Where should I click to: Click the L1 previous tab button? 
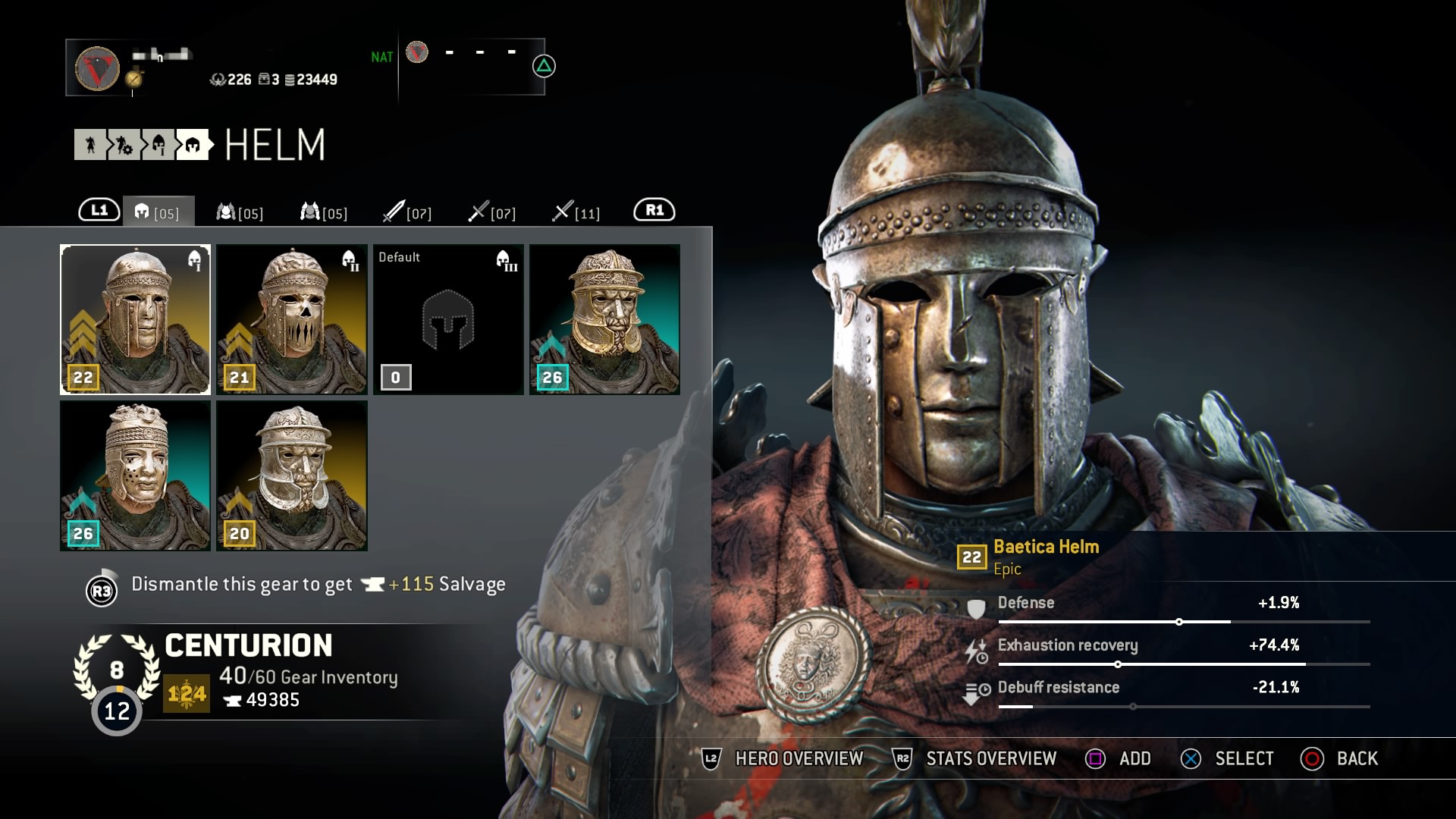(99, 210)
